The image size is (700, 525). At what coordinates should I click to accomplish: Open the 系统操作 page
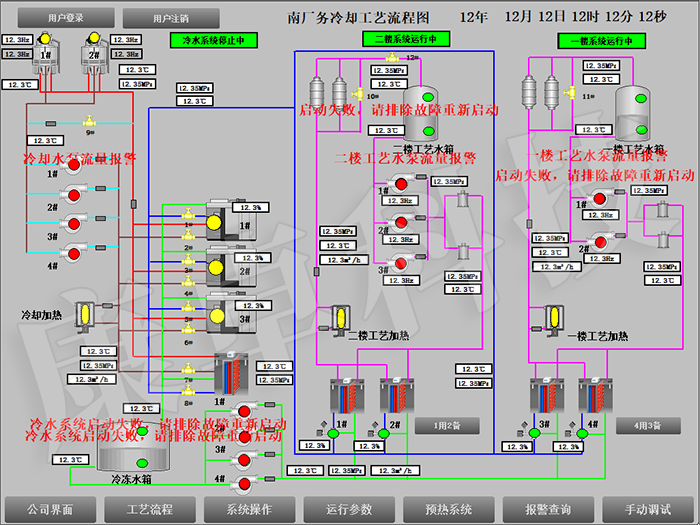tap(249, 509)
